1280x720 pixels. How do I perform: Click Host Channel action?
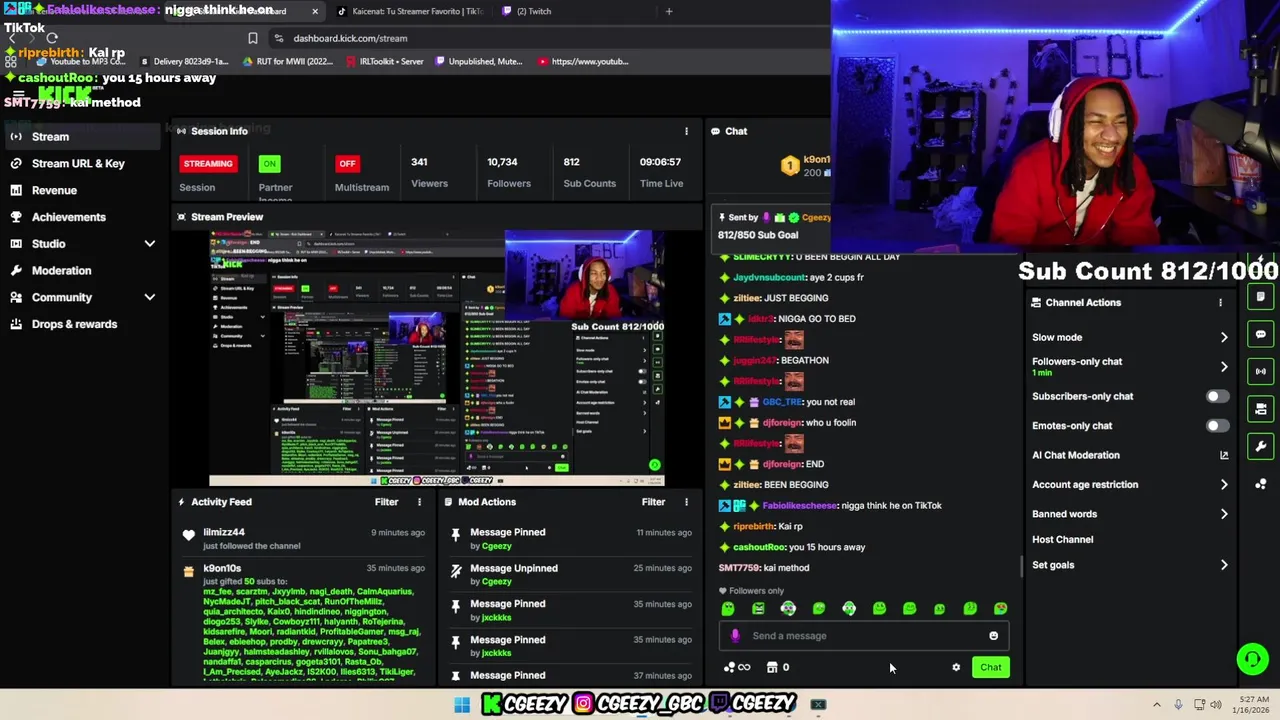click(1062, 539)
